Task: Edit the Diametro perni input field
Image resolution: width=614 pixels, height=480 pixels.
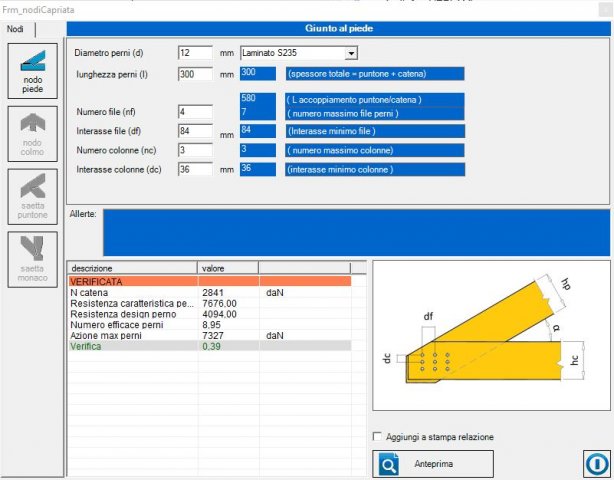Action: tap(195, 53)
